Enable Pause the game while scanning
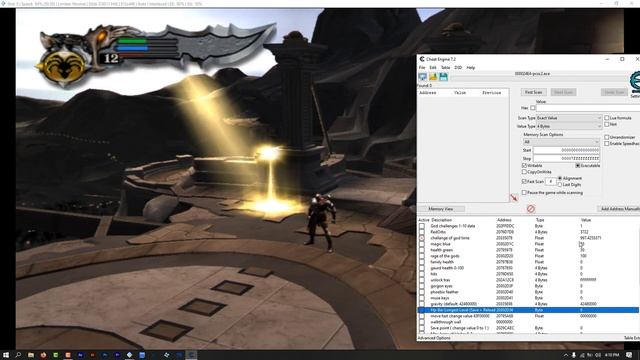The width and height of the screenshot is (640, 360). point(524,192)
